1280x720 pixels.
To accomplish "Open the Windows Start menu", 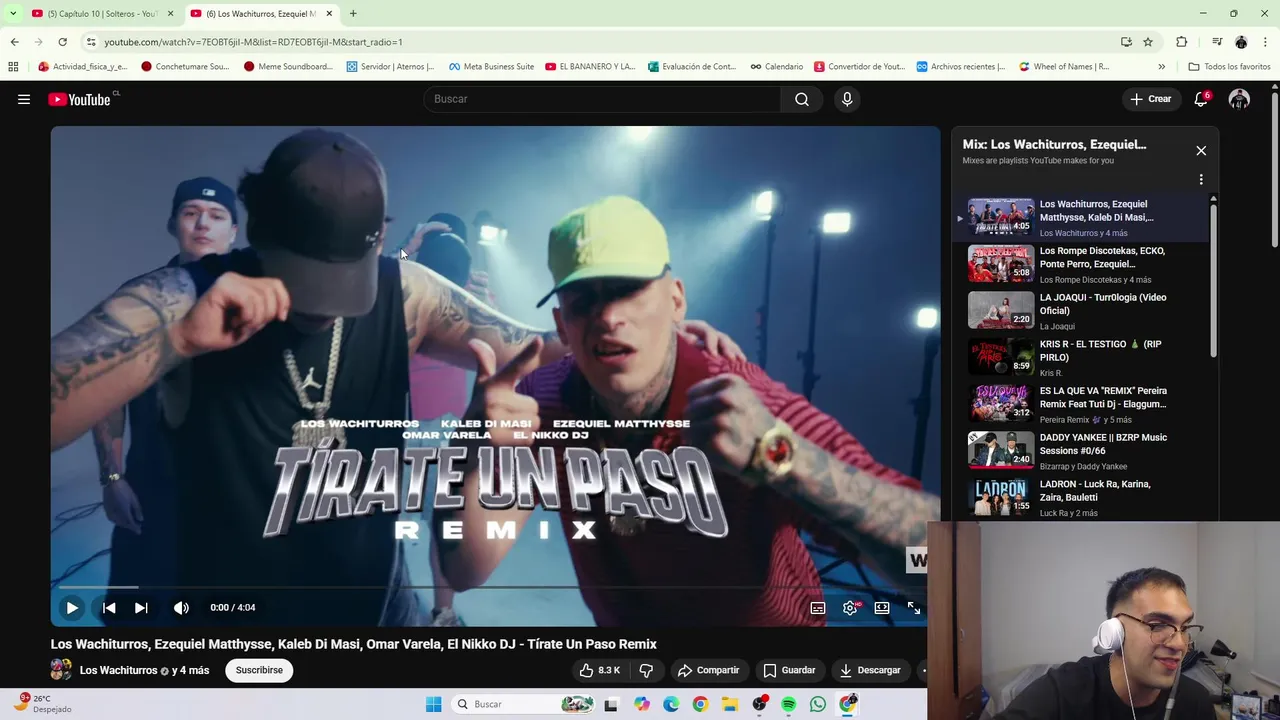I will [x=433, y=704].
